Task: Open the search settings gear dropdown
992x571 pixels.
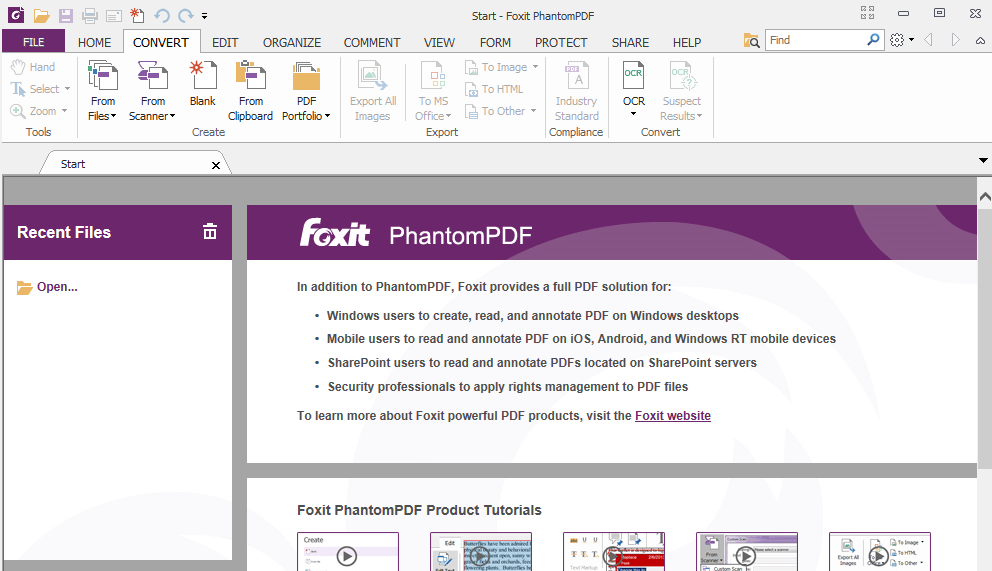Action: [x=902, y=40]
